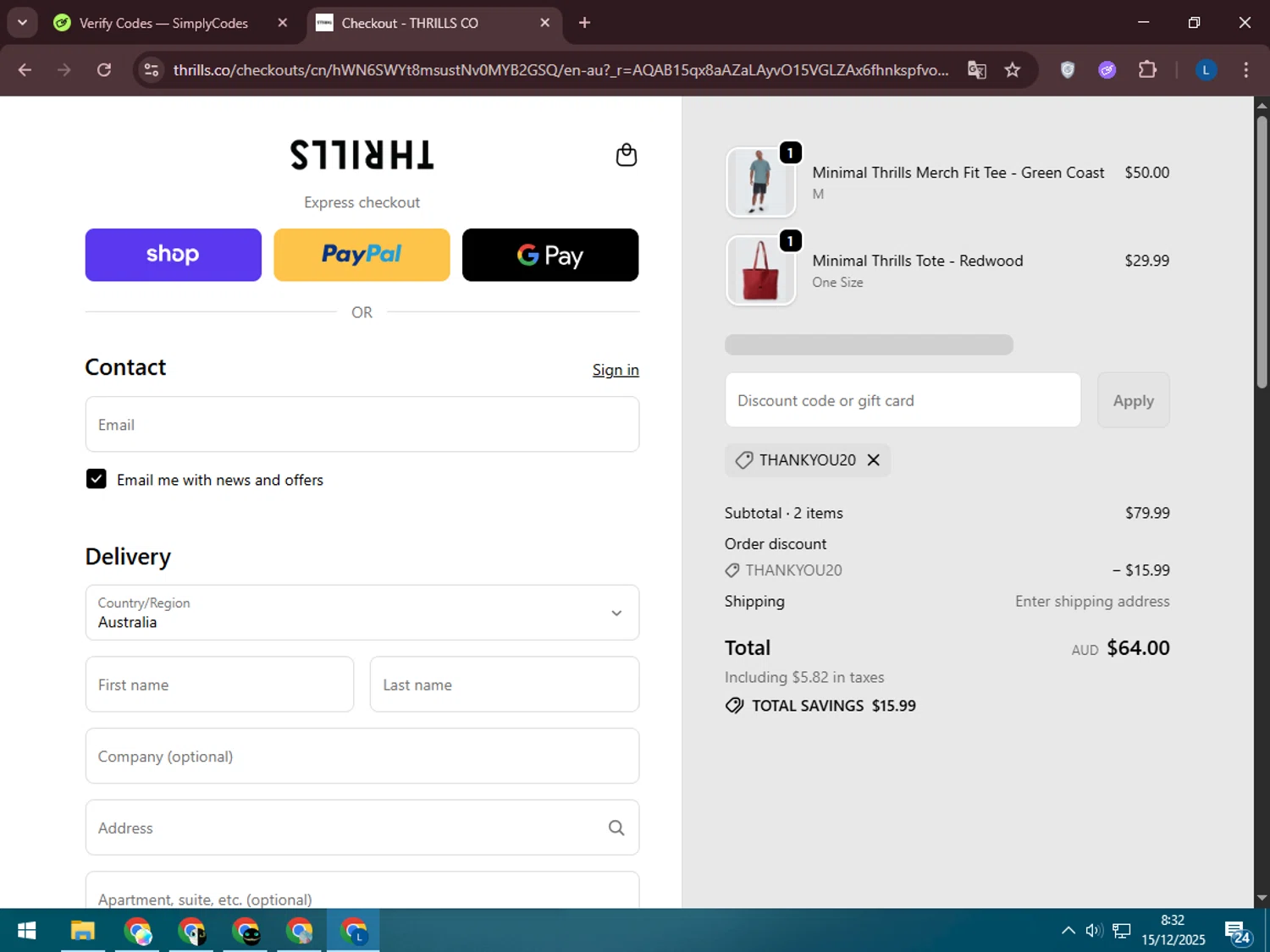Click the Address input field
The width and height of the screenshot is (1270, 952).
click(x=362, y=828)
